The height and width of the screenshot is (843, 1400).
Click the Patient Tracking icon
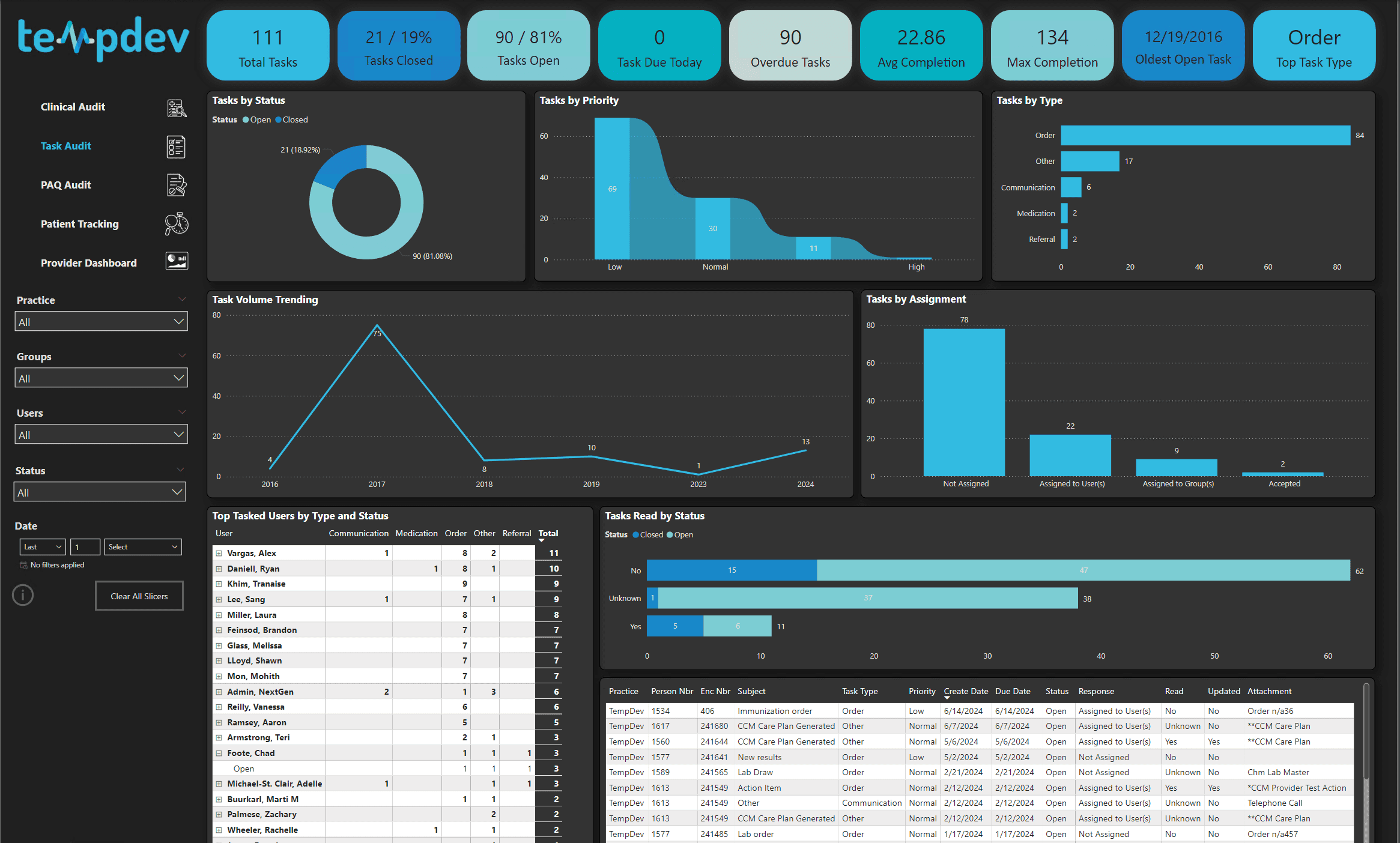177,224
